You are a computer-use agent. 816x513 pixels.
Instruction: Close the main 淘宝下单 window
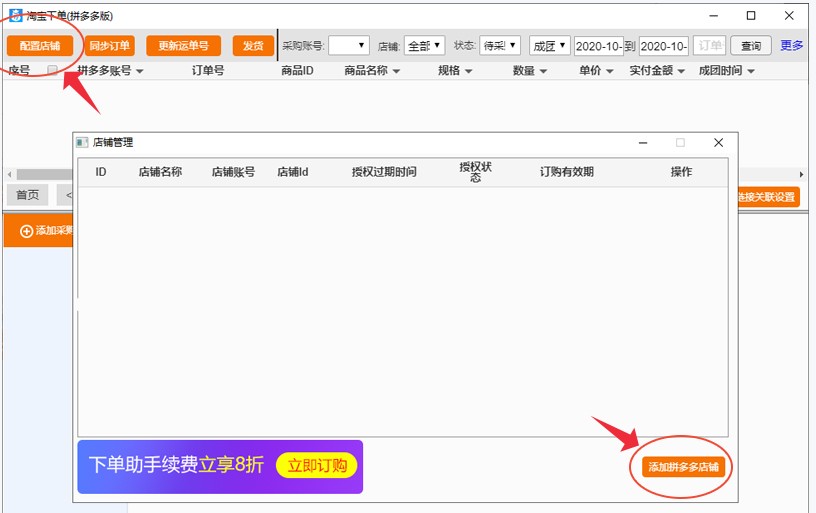[789, 16]
